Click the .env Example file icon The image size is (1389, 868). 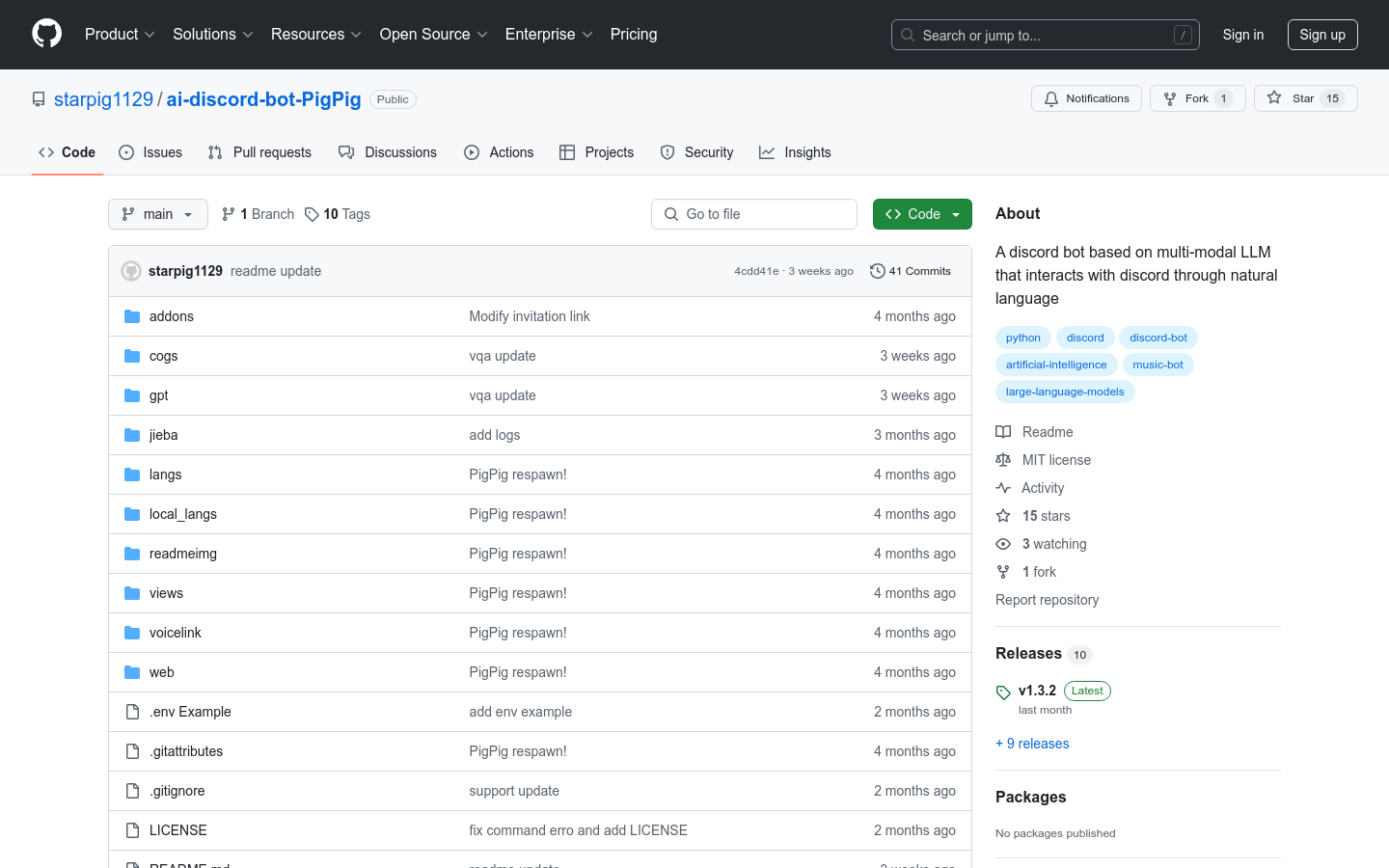132,712
